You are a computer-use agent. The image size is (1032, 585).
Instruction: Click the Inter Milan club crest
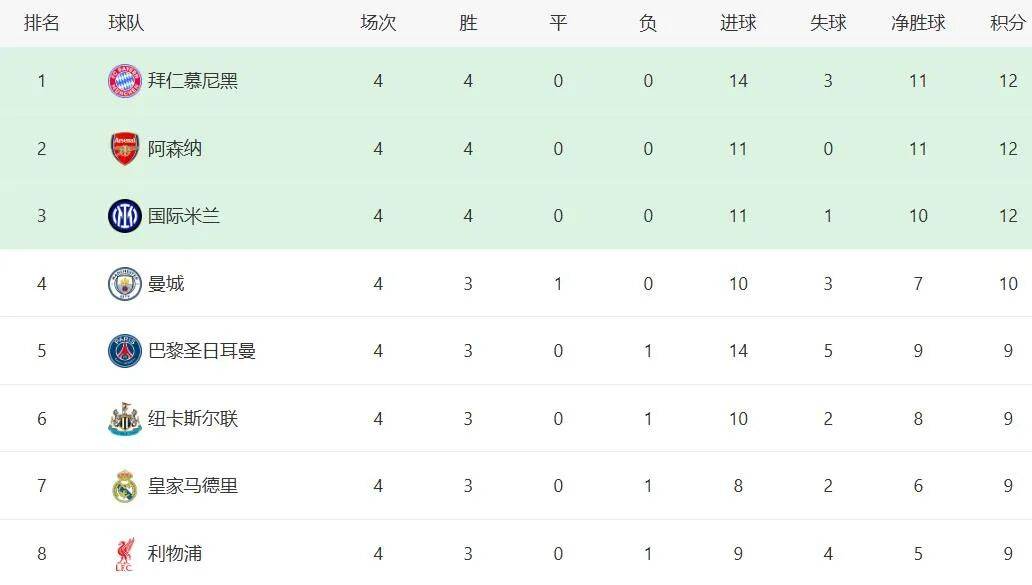pyautogui.click(x=125, y=216)
